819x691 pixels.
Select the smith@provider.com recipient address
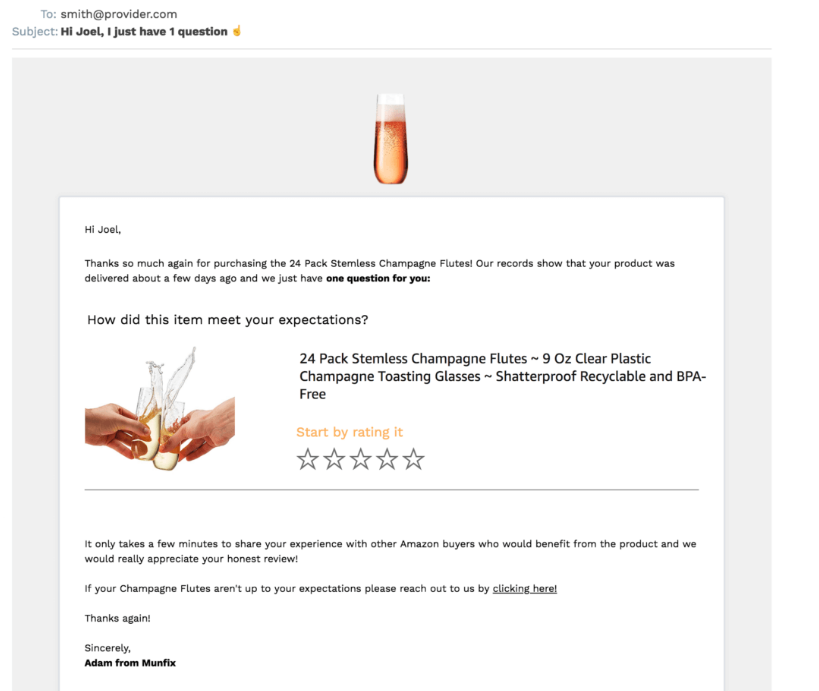click(119, 14)
